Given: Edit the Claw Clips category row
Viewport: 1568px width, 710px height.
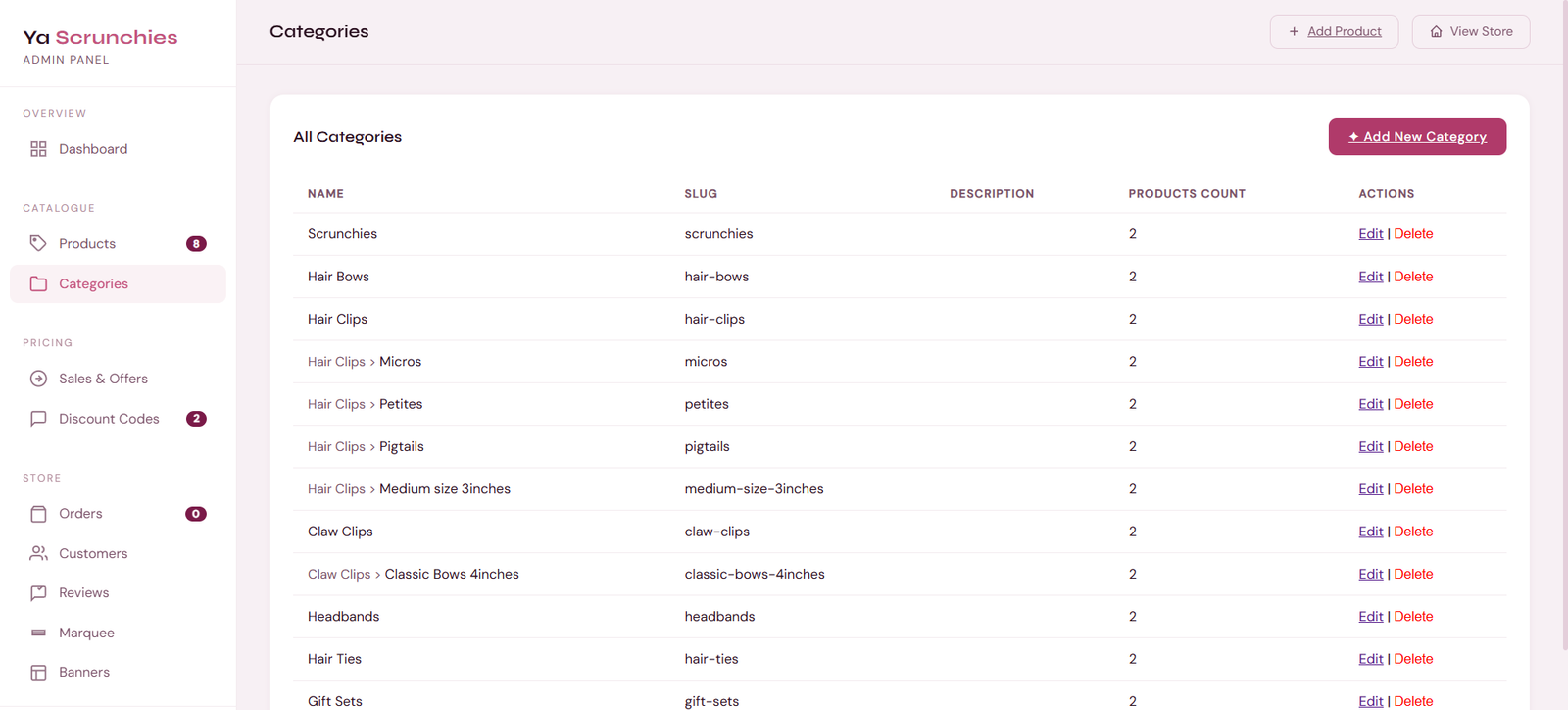Looking at the screenshot, I should (x=1370, y=532).
